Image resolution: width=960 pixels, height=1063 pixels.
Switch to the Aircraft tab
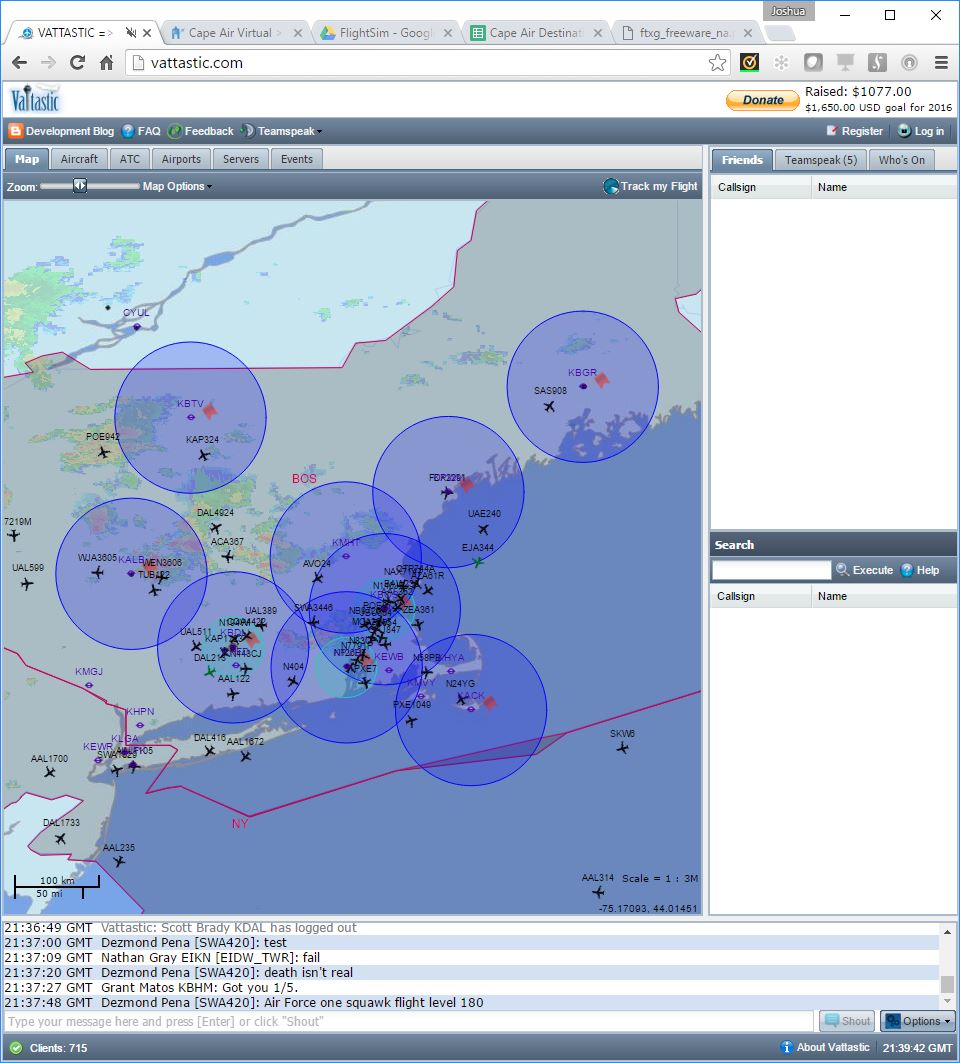[79, 159]
